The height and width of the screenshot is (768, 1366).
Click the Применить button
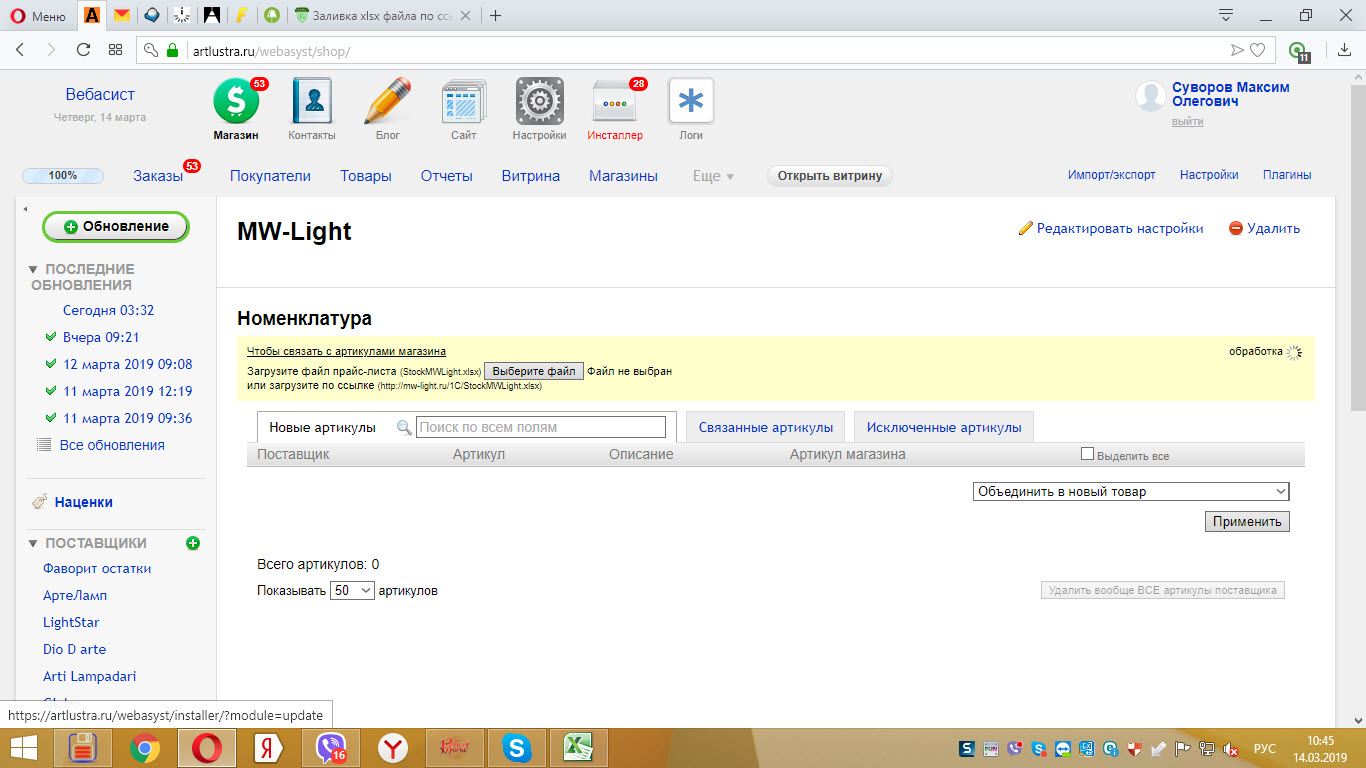point(1247,522)
